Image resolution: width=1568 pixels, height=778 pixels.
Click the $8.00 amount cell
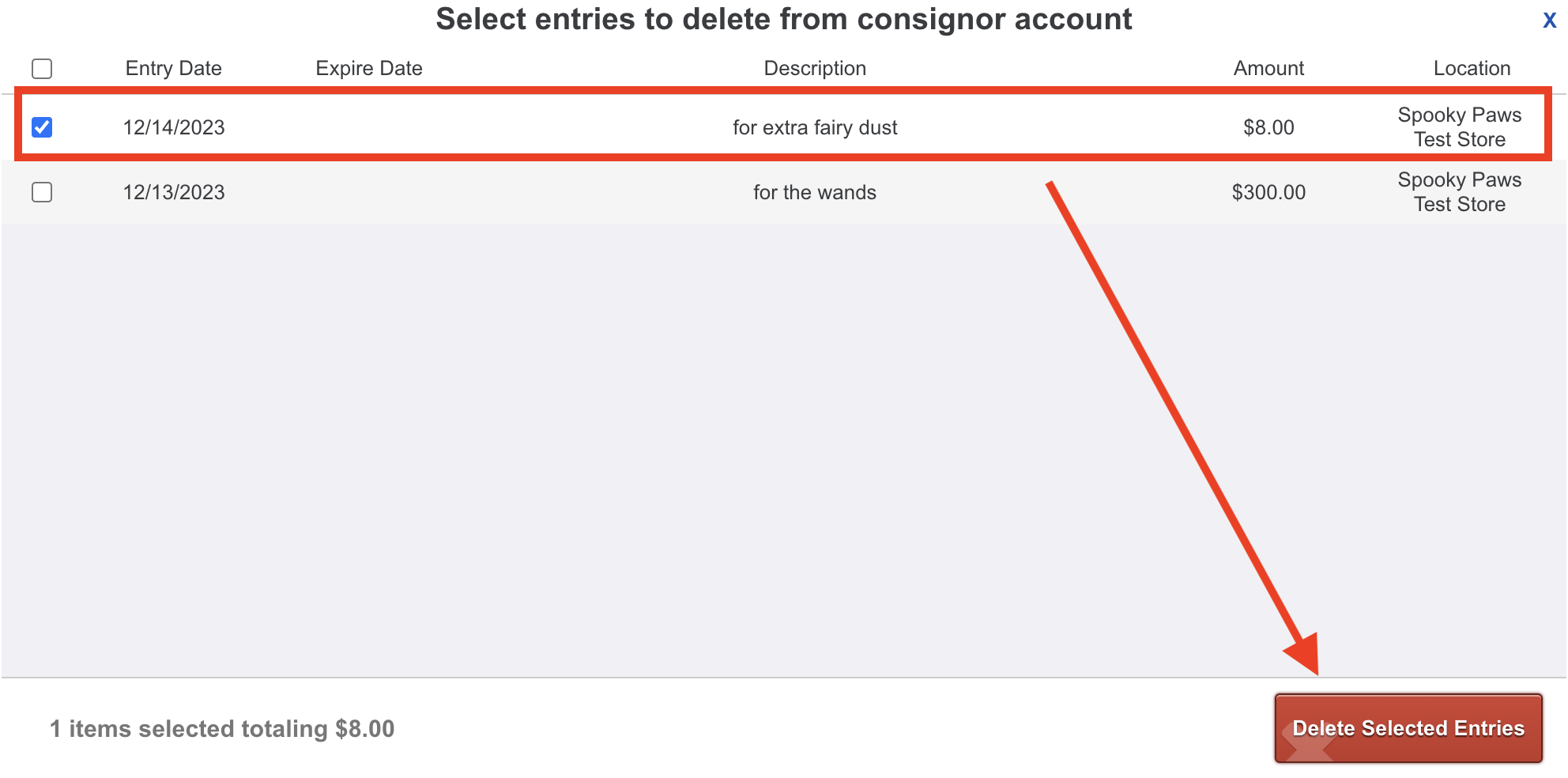tap(1268, 127)
